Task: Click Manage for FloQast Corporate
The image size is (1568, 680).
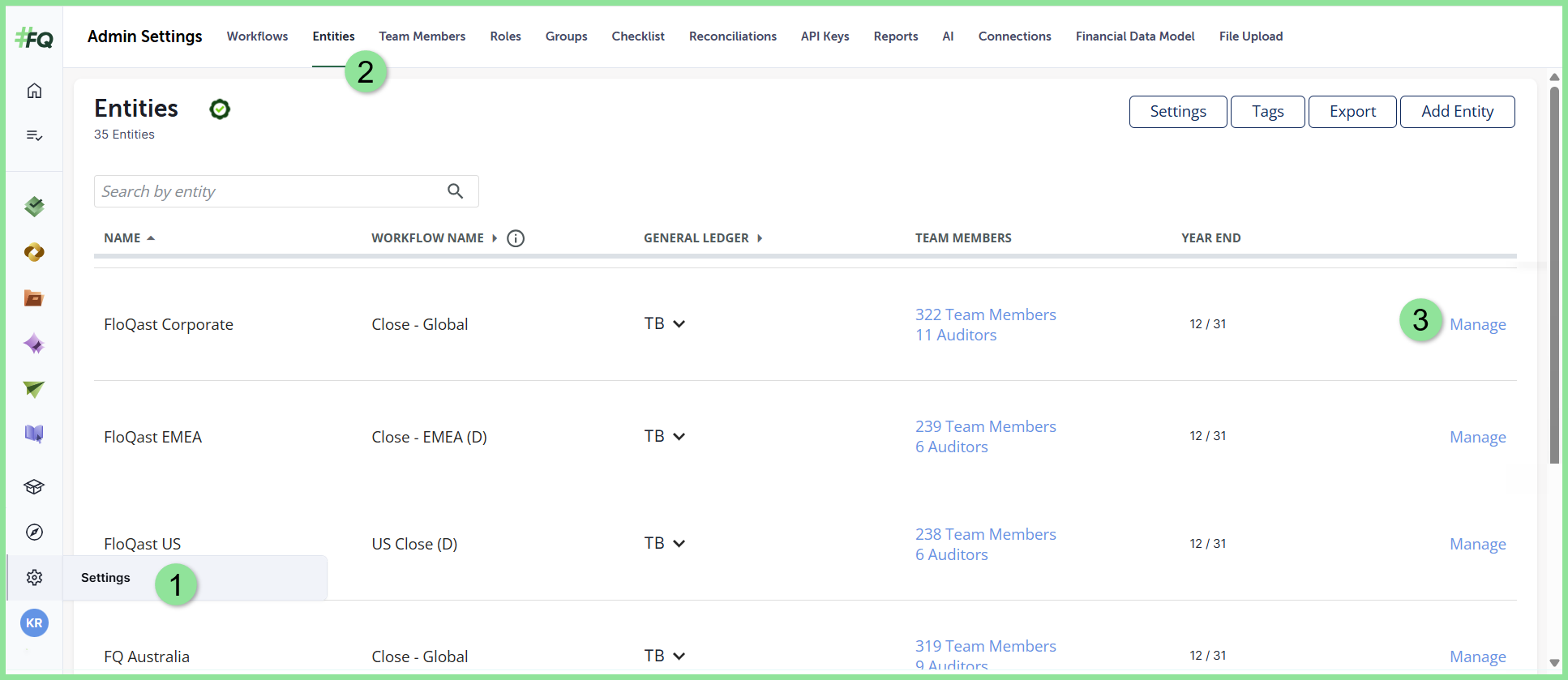Action: pyautogui.click(x=1477, y=324)
